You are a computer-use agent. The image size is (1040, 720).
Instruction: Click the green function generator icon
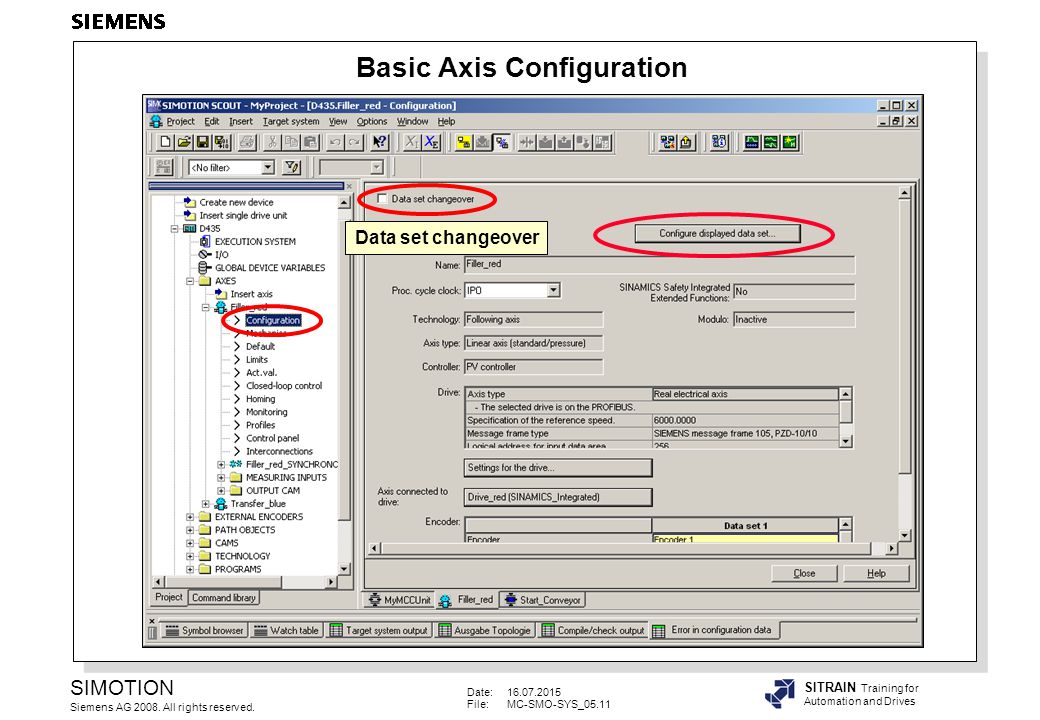[771, 143]
